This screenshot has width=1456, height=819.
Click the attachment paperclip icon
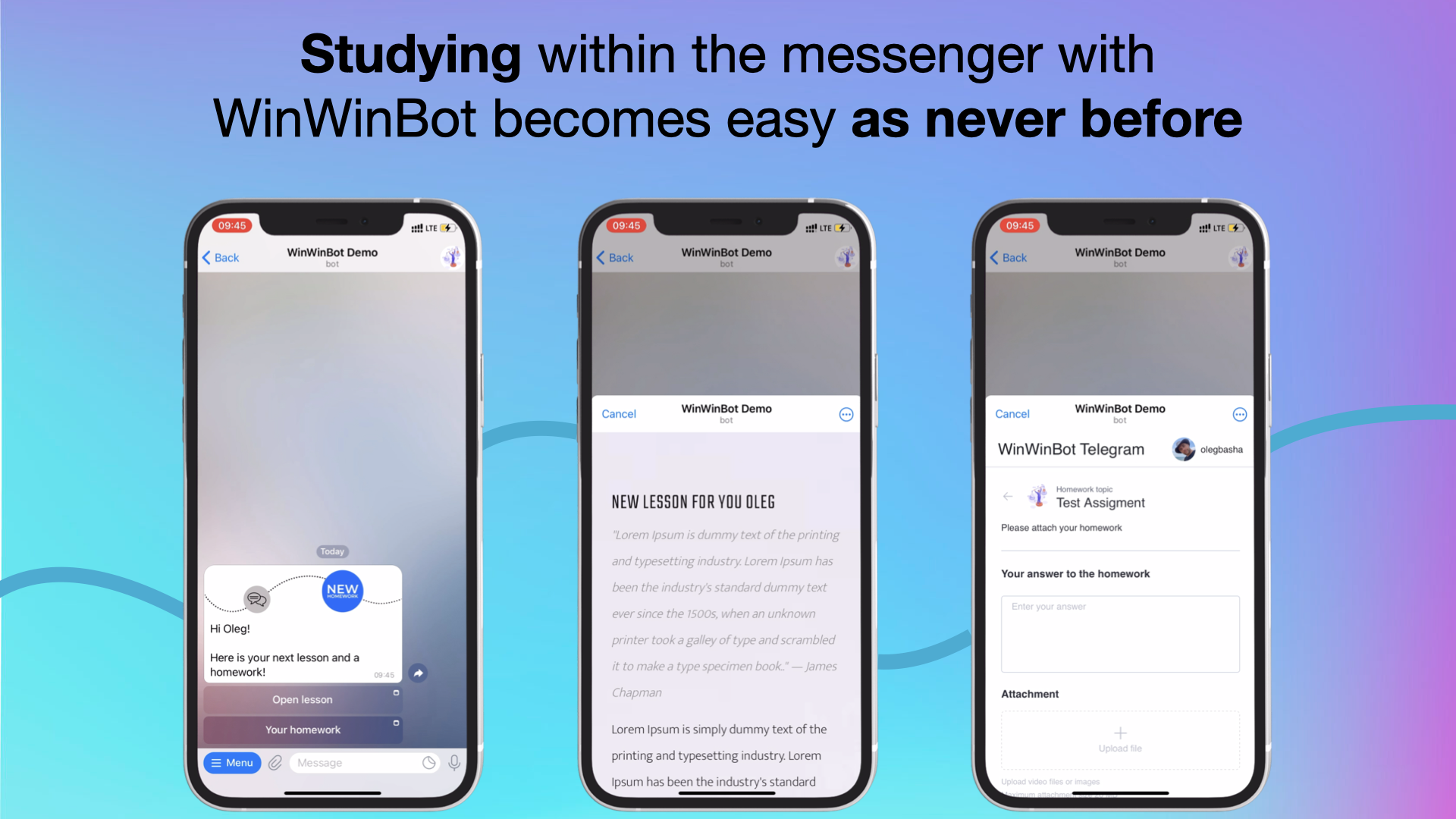[277, 762]
